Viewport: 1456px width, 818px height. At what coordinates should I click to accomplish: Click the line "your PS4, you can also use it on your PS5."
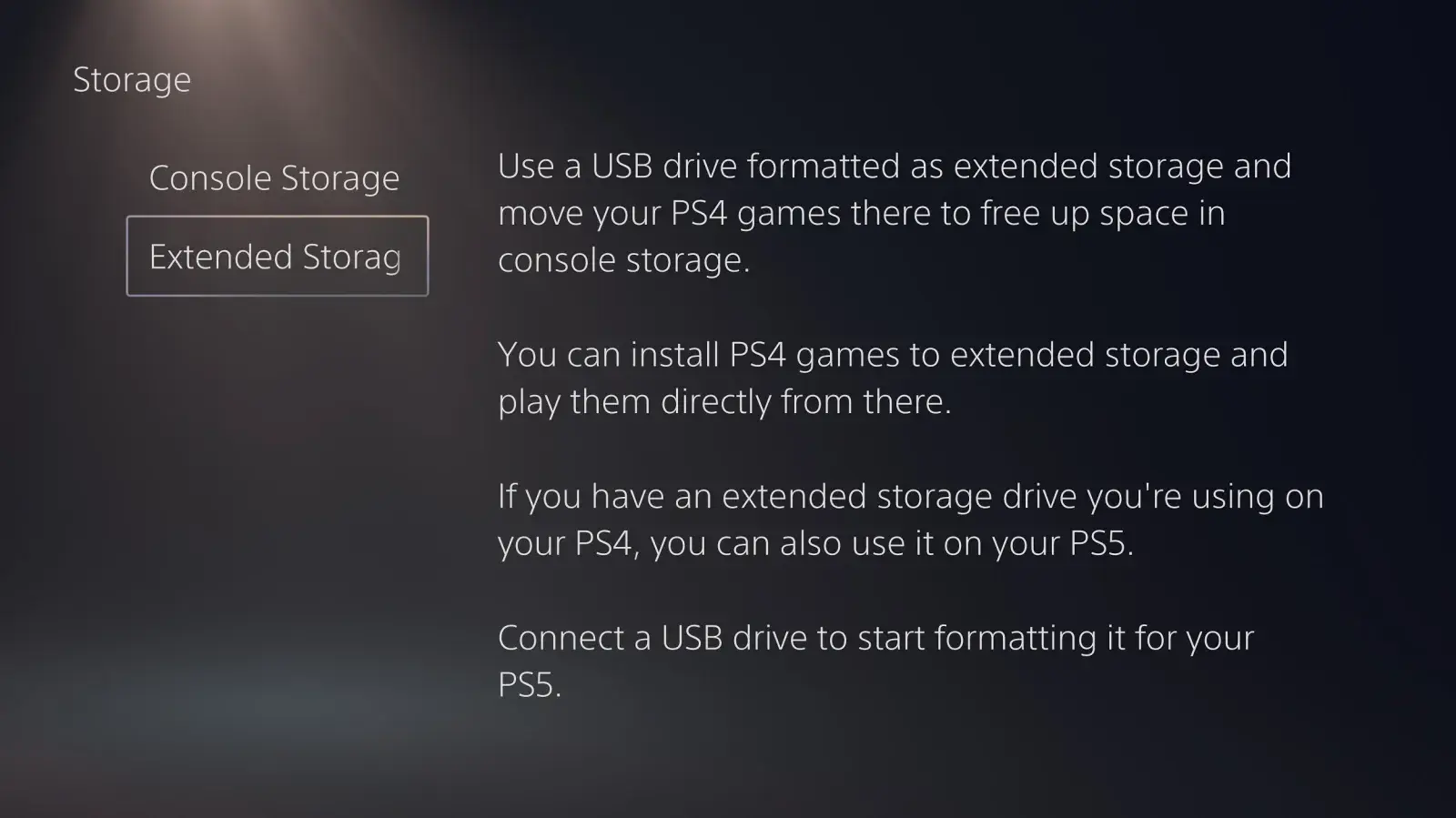click(x=815, y=543)
